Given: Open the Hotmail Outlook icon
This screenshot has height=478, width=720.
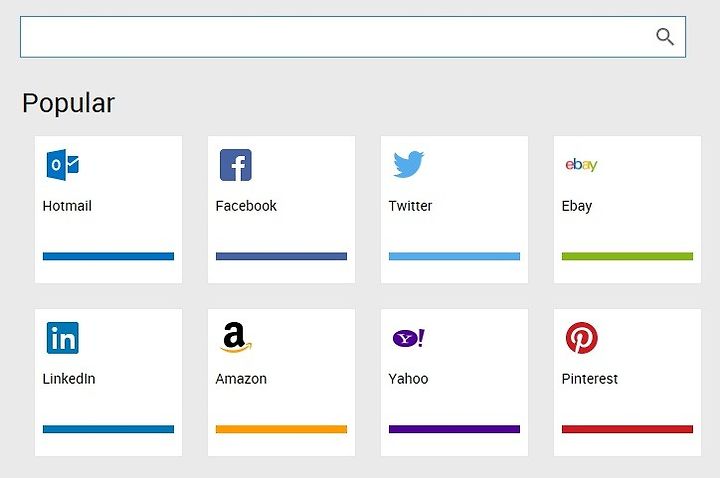Looking at the screenshot, I should [x=63, y=165].
